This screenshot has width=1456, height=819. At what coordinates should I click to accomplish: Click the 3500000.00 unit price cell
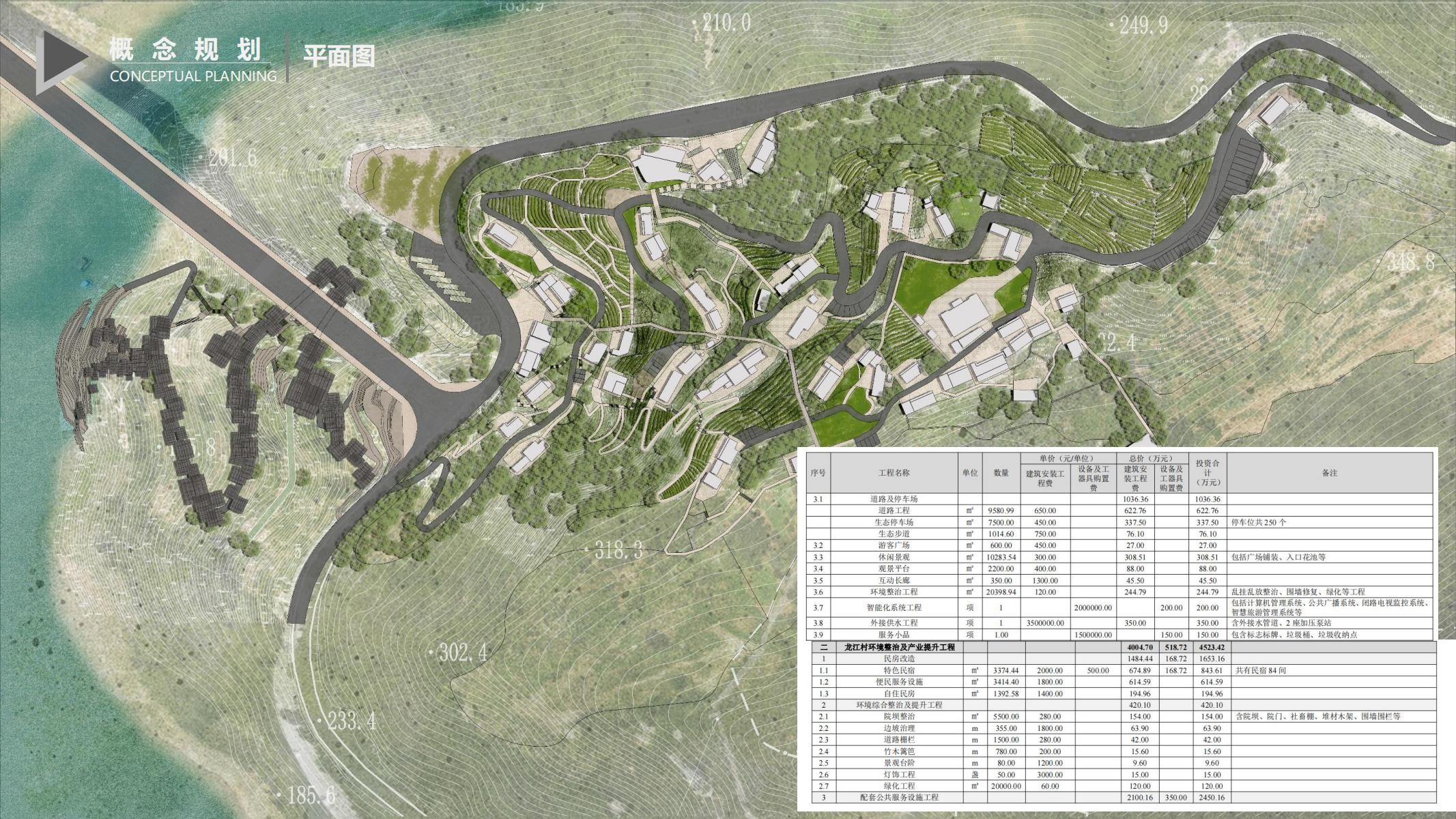pyautogui.click(x=1045, y=623)
